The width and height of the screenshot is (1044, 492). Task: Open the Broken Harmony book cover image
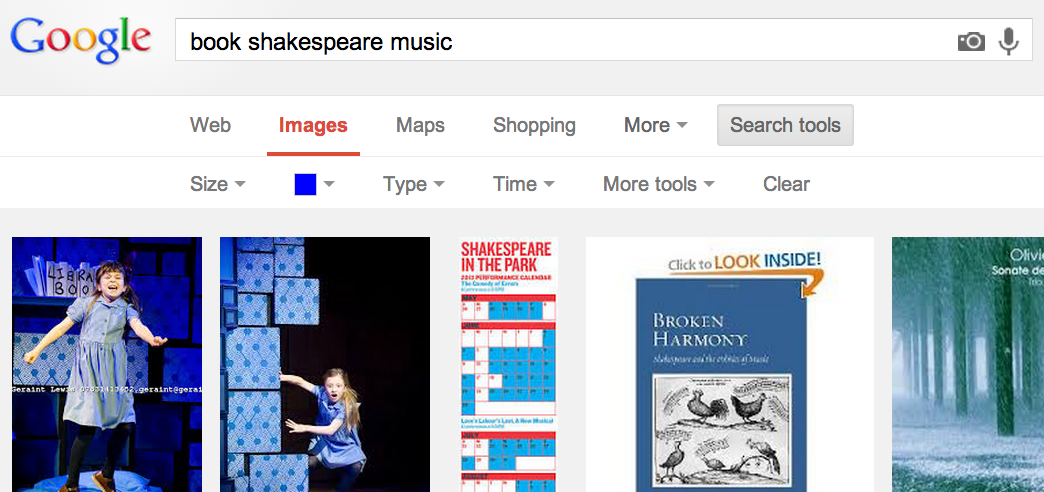point(730,364)
